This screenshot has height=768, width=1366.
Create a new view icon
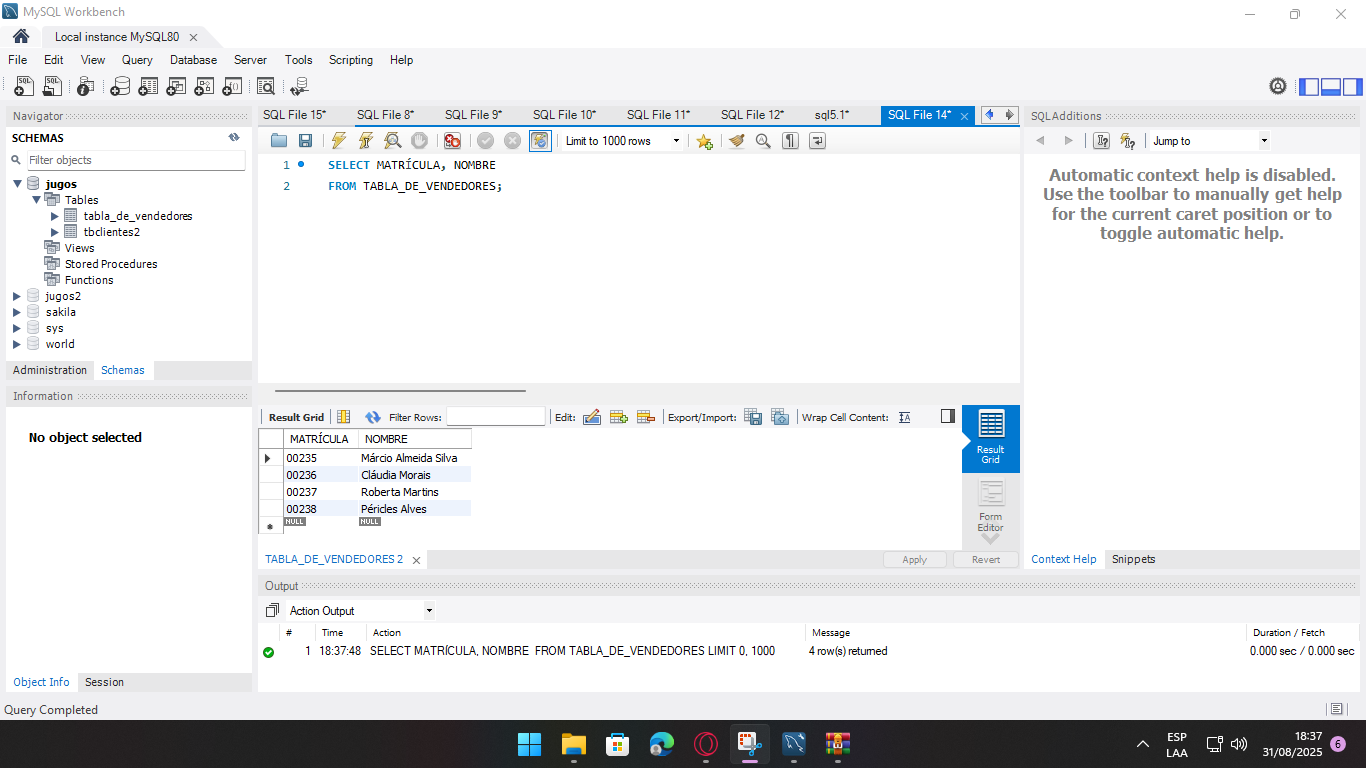click(176, 87)
